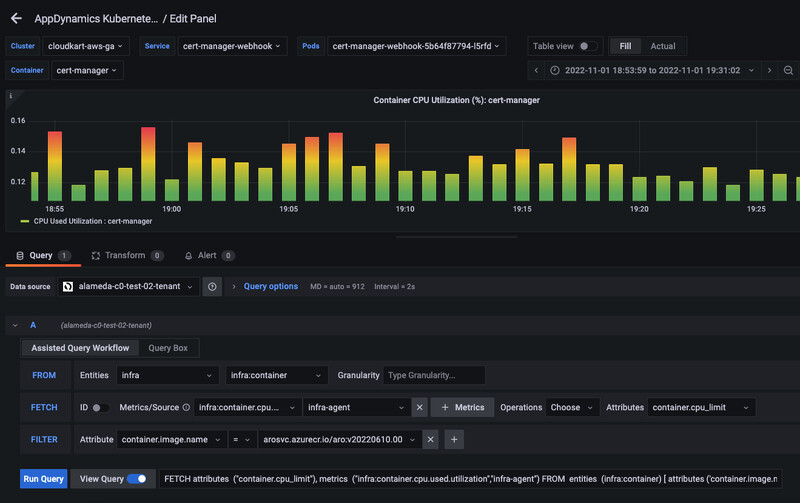Shift time range forward with right arrow
Image resolution: width=800 pixels, height=503 pixels.
(769, 70)
